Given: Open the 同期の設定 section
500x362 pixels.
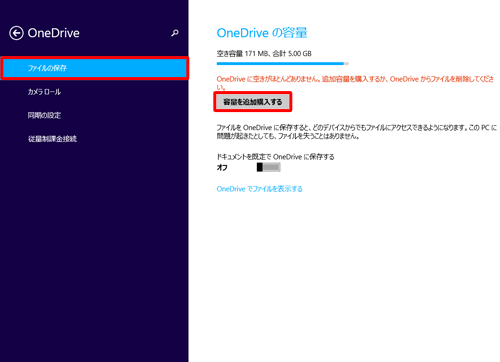Looking at the screenshot, I should (44, 115).
